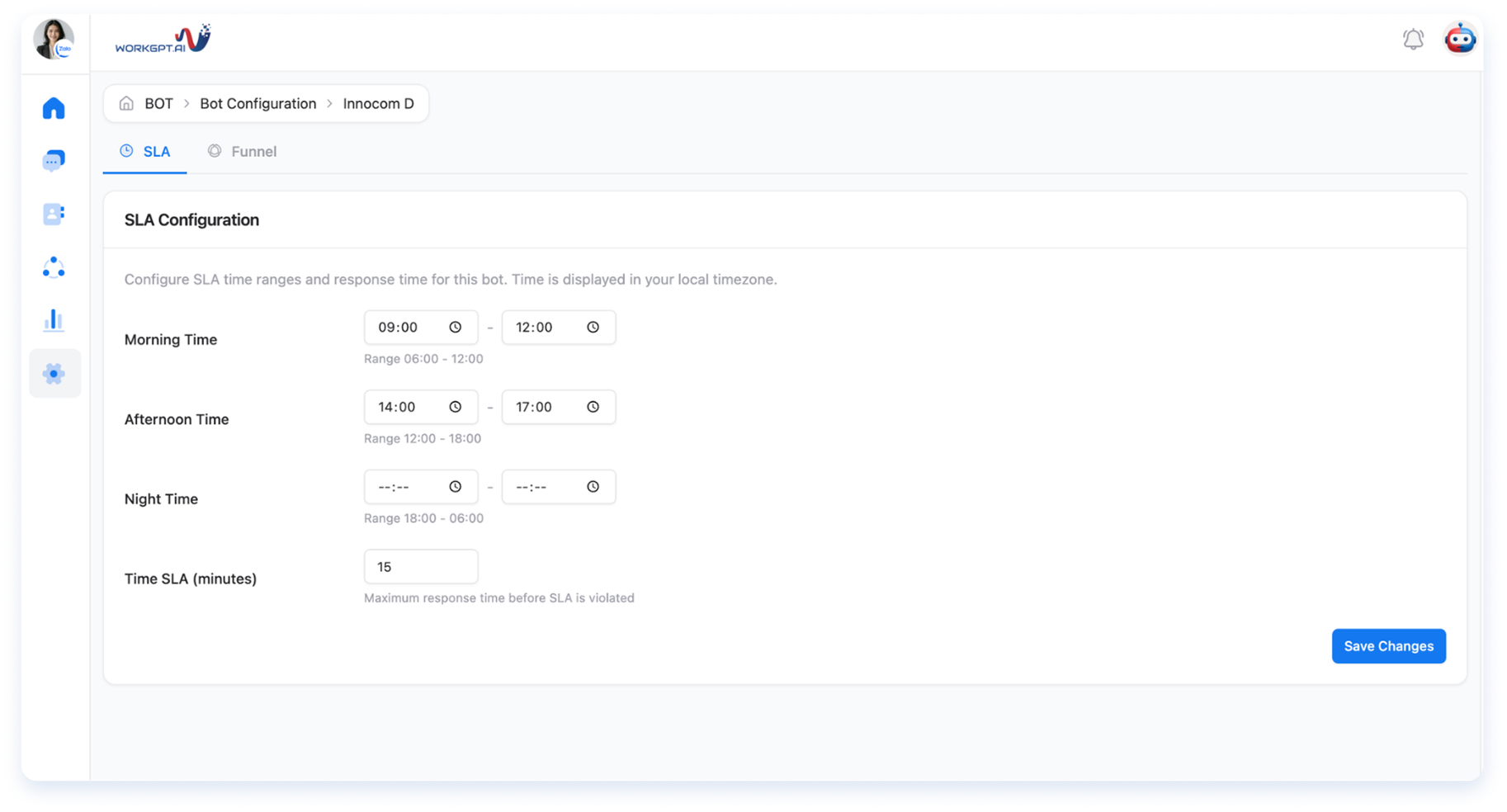Image resolution: width=1507 pixels, height=812 pixels.
Task: Edit Morning start time 09:00 field
Action: (x=421, y=328)
